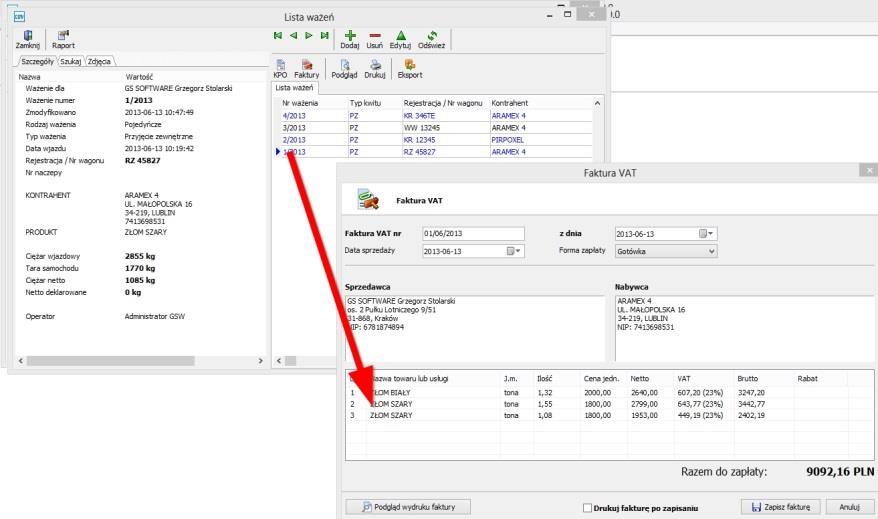This screenshot has height=519, width=878.
Task: Click the Sprzedawca address text box
Action: point(475,329)
